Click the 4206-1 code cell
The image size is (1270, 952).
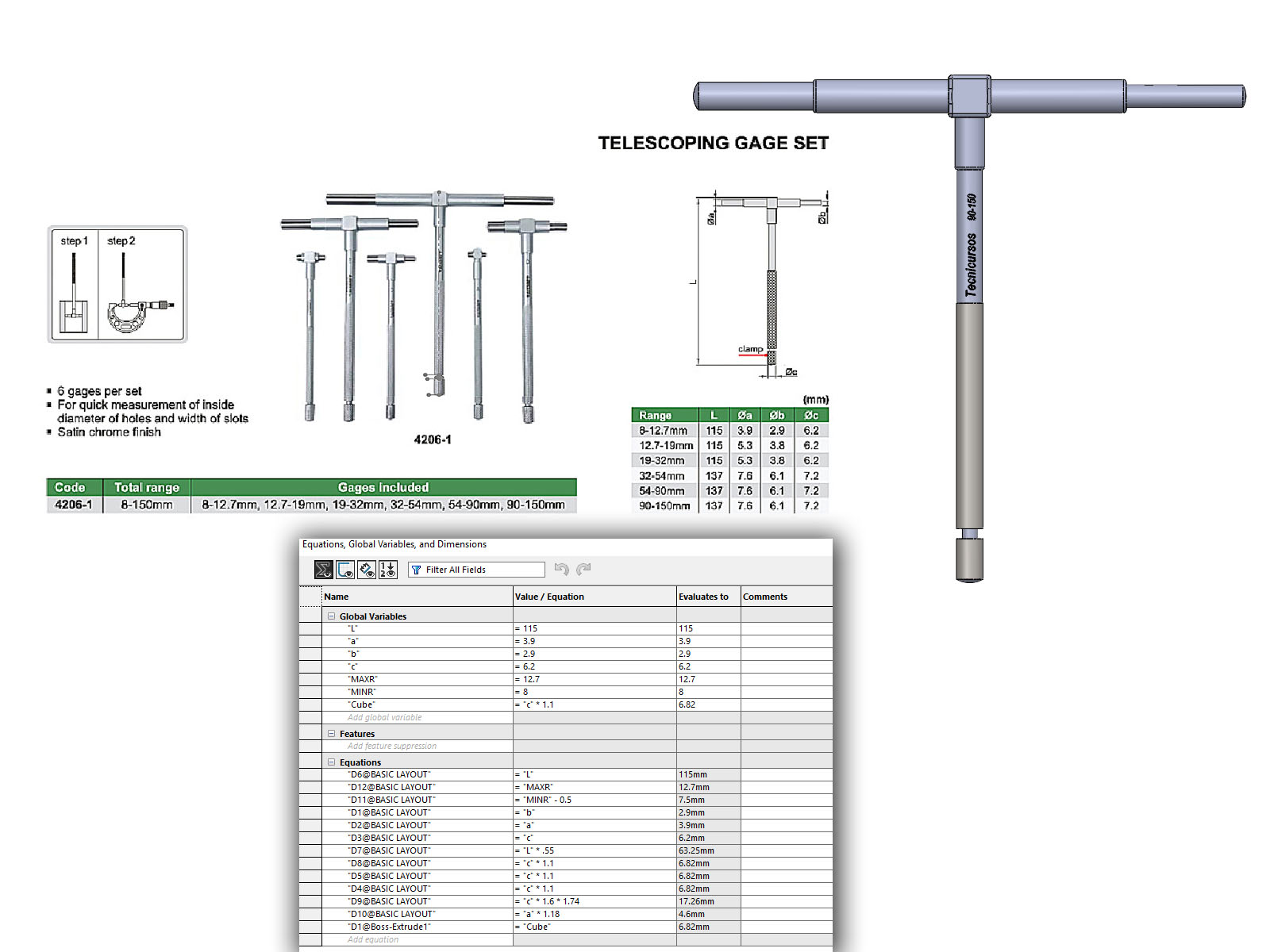[74, 505]
